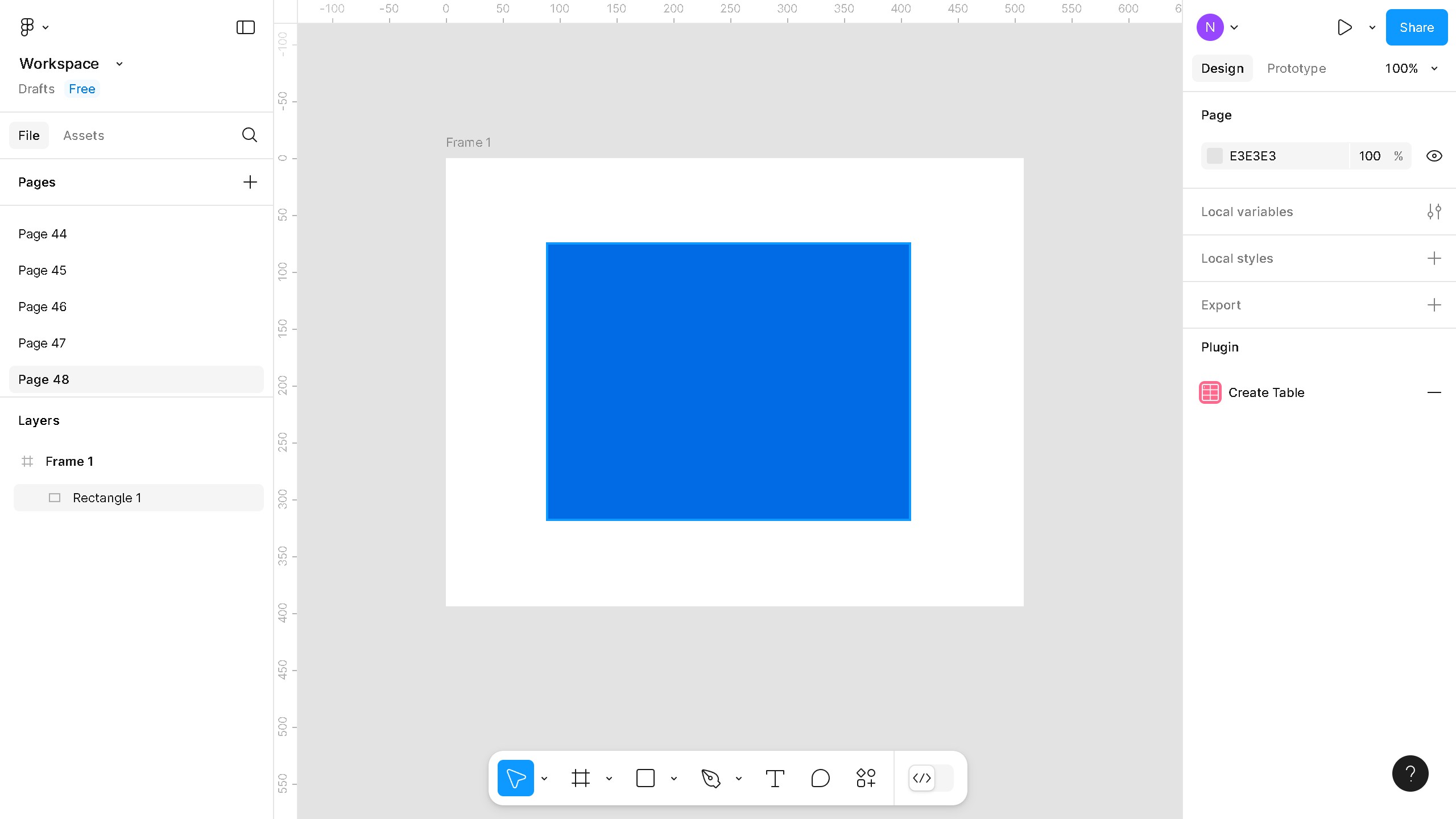
Task: Open the Create Table plugin
Action: pyautogui.click(x=1266, y=392)
